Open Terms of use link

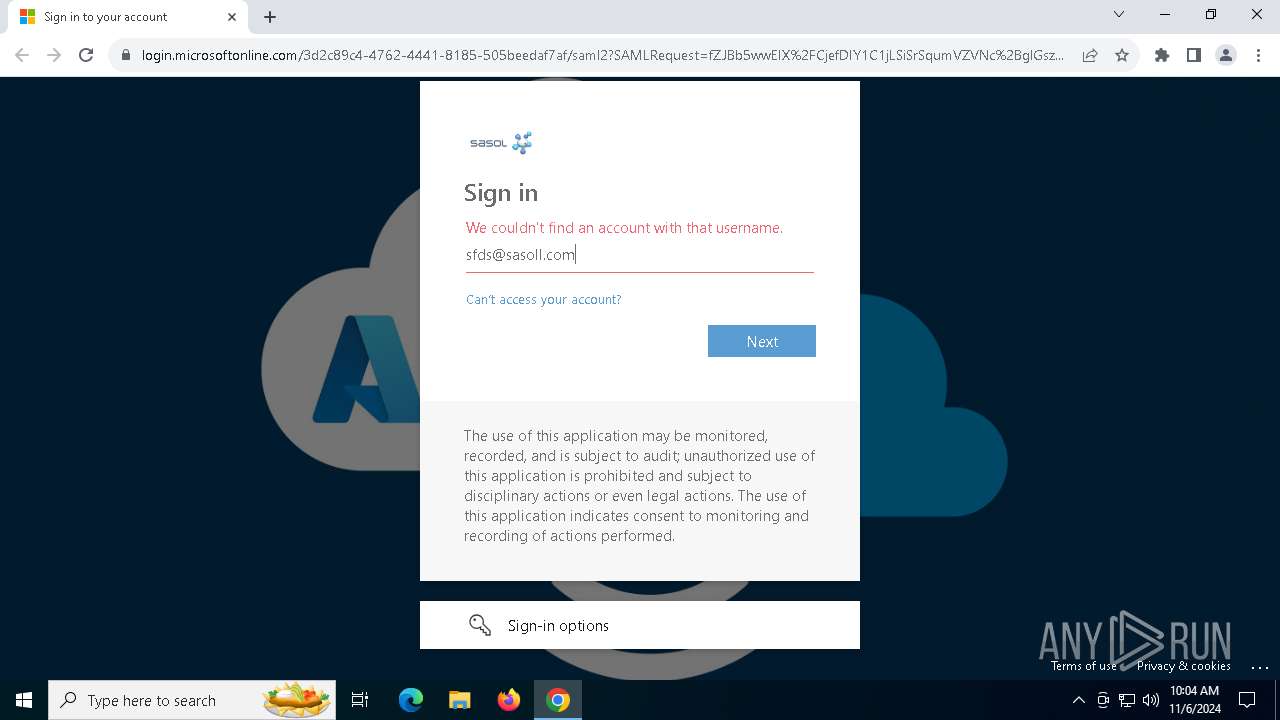[1084, 666]
